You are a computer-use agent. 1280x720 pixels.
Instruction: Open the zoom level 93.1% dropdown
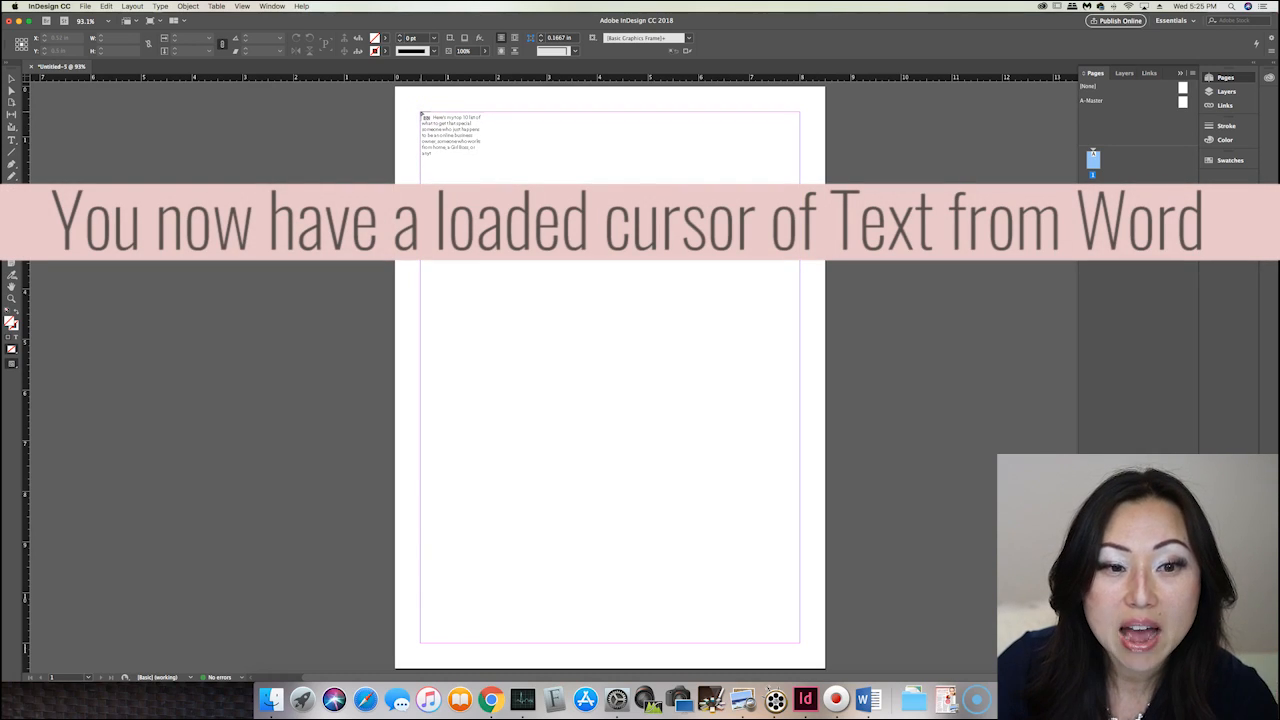pos(107,21)
